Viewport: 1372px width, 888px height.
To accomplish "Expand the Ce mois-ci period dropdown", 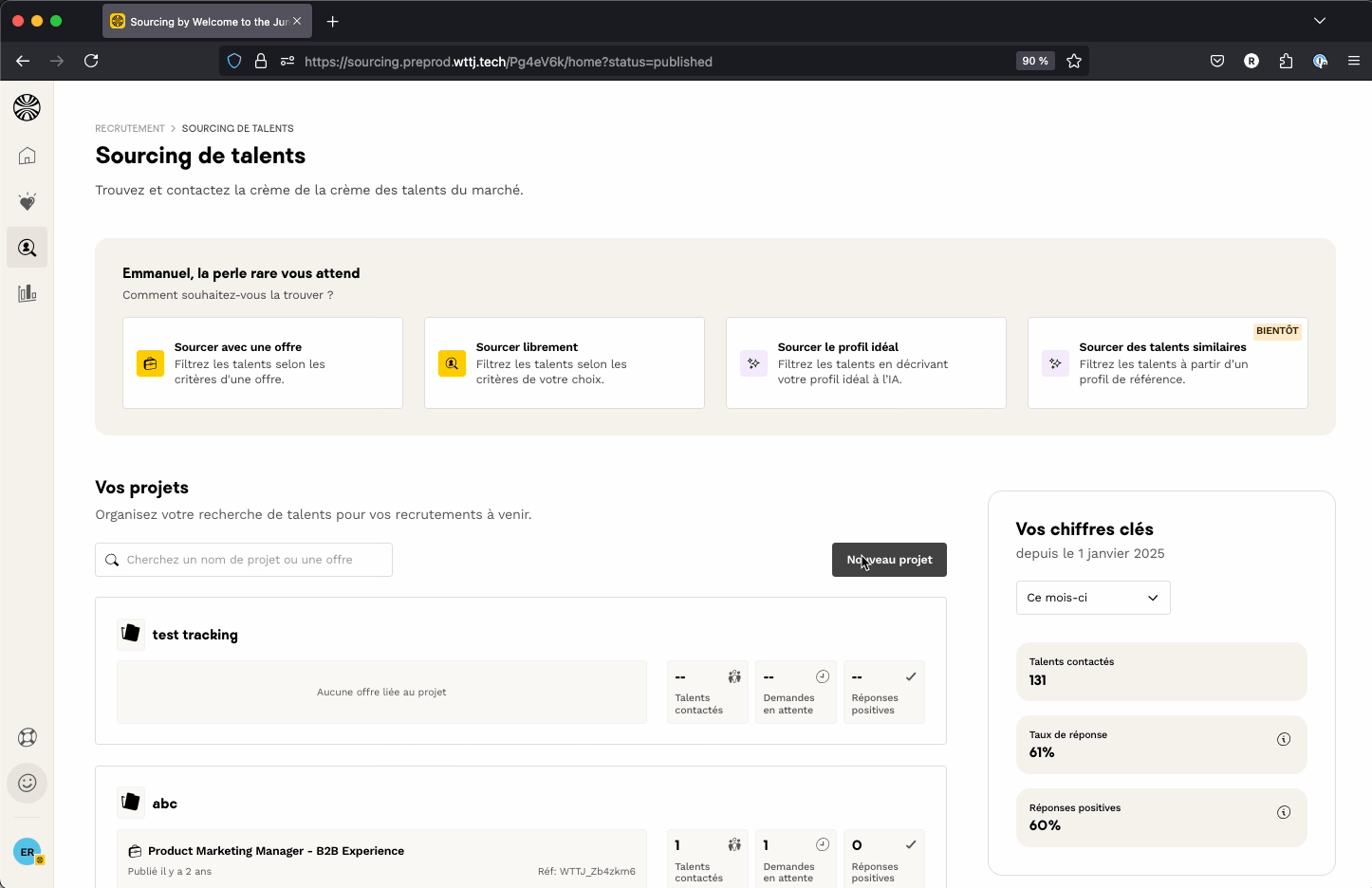I will (x=1092, y=598).
